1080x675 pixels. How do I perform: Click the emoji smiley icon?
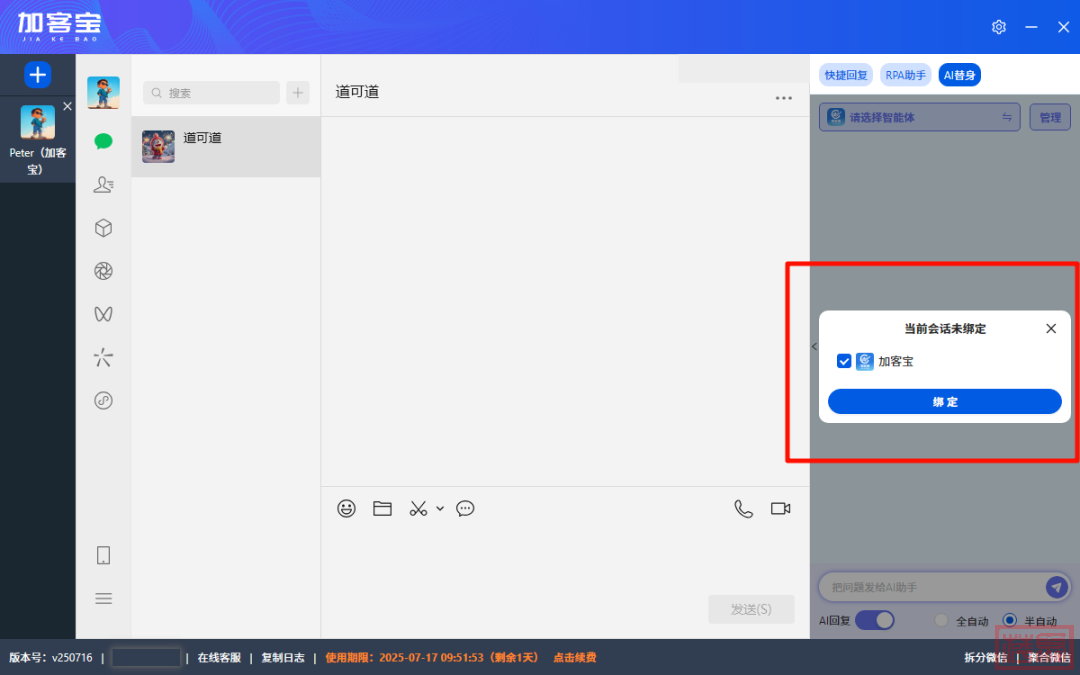(346, 508)
